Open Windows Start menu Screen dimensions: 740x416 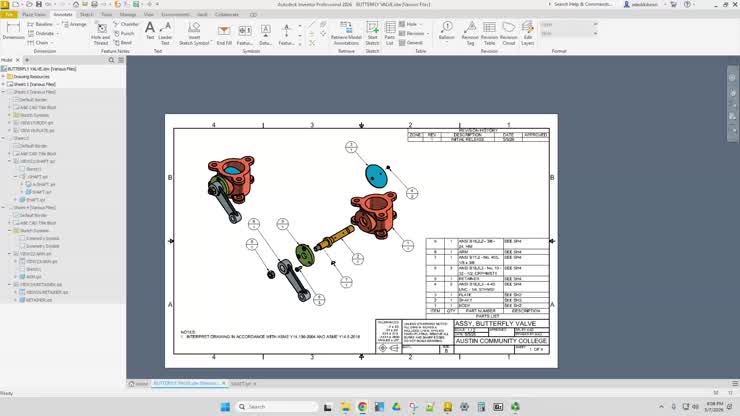[x=225, y=407]
